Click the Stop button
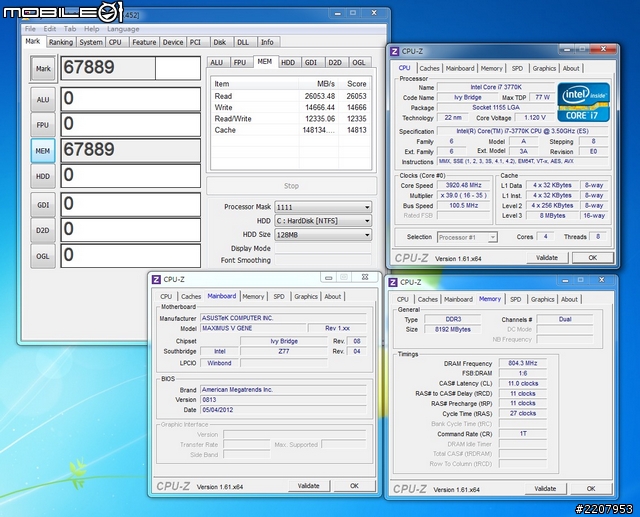Viewport: 640px width, 517px height. (291, 186)
